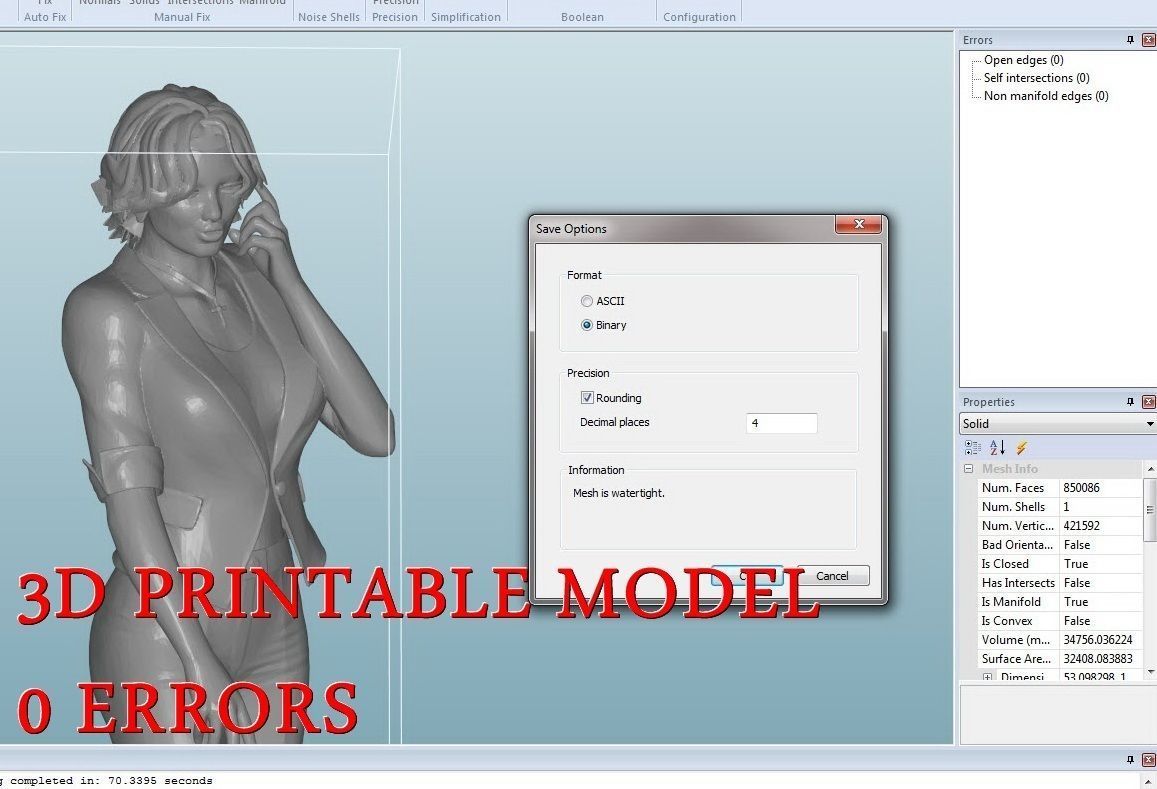Select 'Non manifold edges (0)' entry

click(x=1046, y=96)
